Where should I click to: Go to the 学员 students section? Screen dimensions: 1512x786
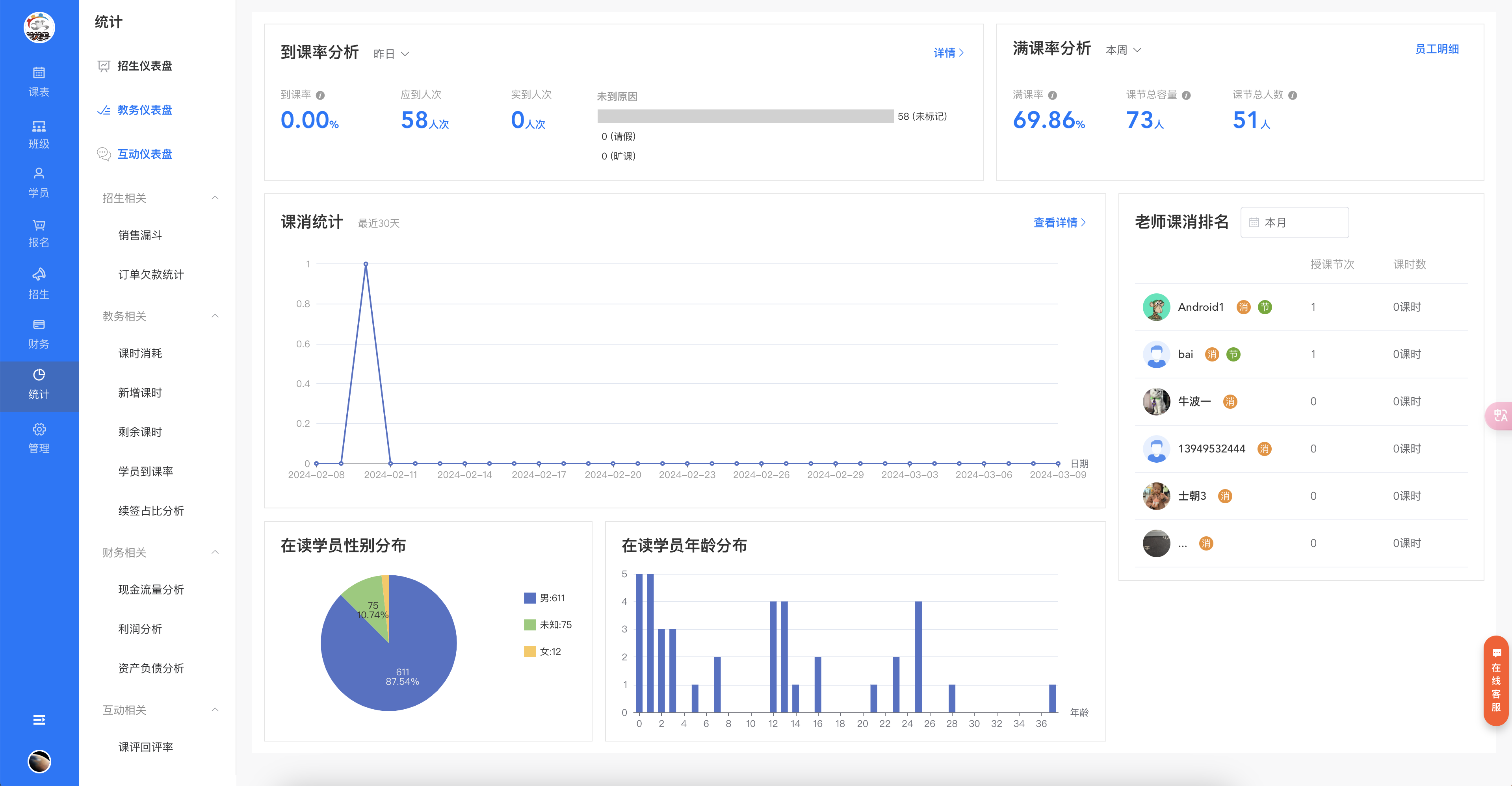[x=39, y=182]
